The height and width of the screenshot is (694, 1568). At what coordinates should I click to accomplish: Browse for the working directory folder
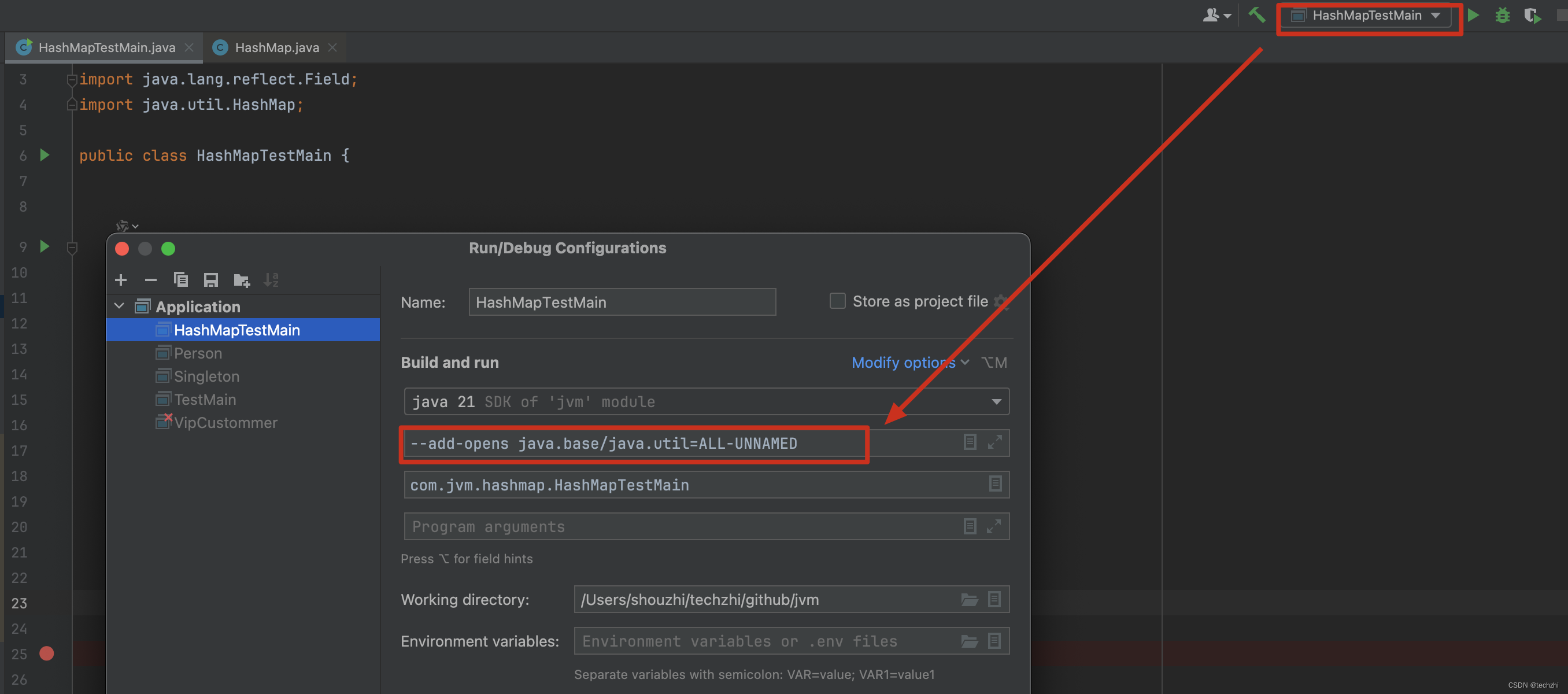(969, 600)
